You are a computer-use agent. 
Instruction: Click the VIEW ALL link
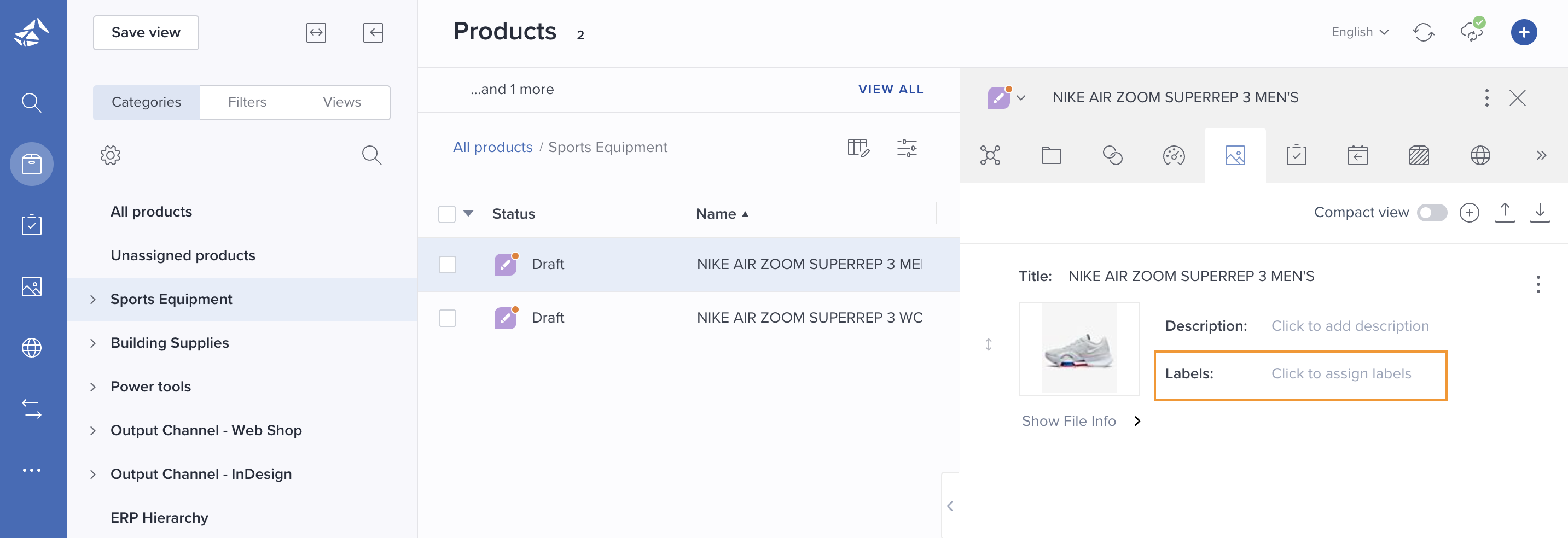(891, 90)
